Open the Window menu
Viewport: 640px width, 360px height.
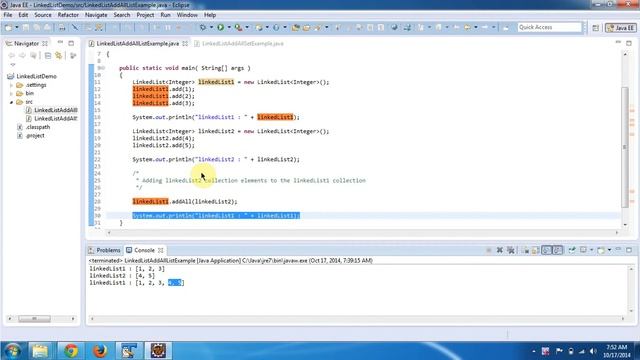point(187,15)
